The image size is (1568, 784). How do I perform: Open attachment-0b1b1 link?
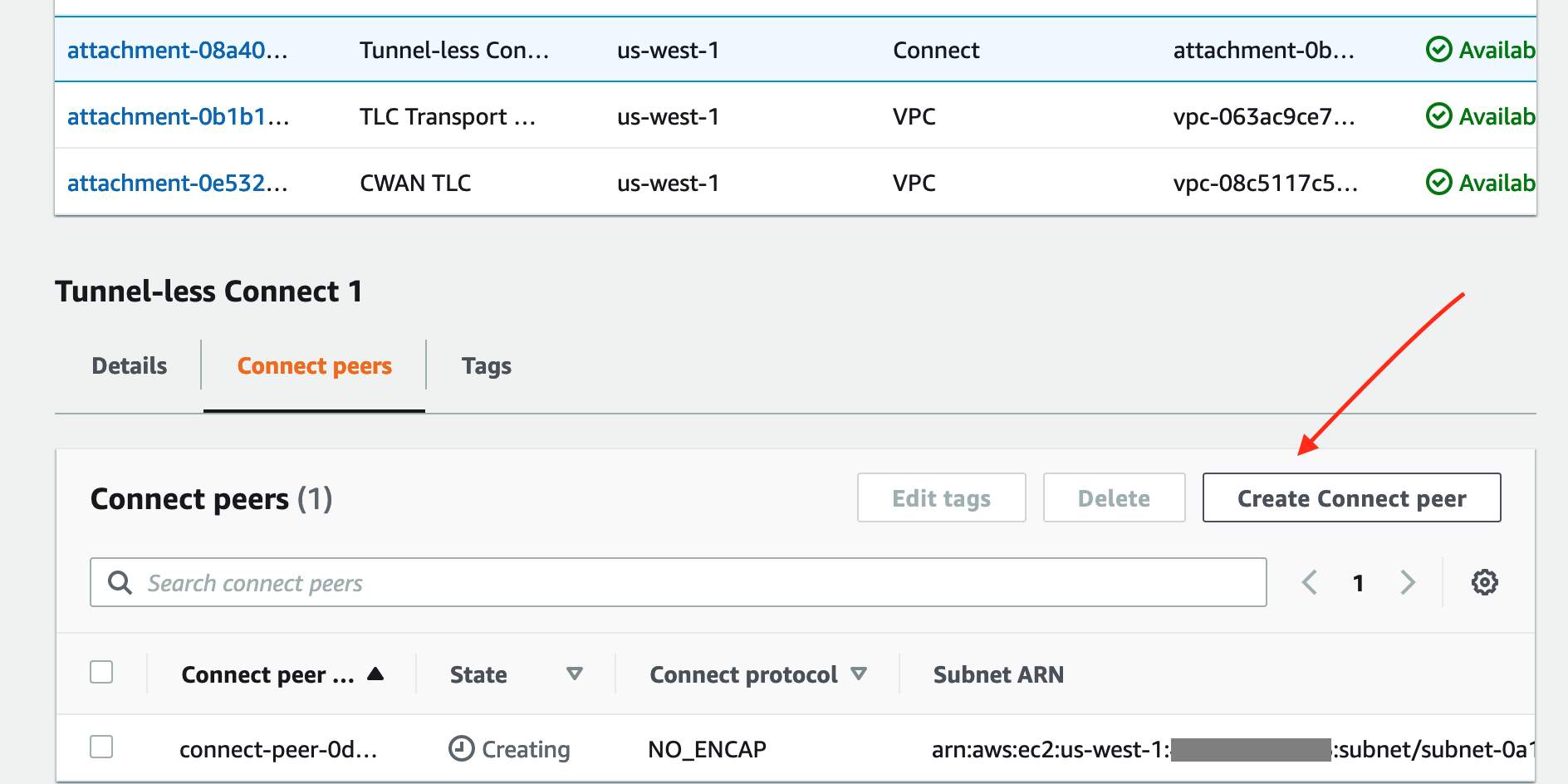tap(179, 116)
